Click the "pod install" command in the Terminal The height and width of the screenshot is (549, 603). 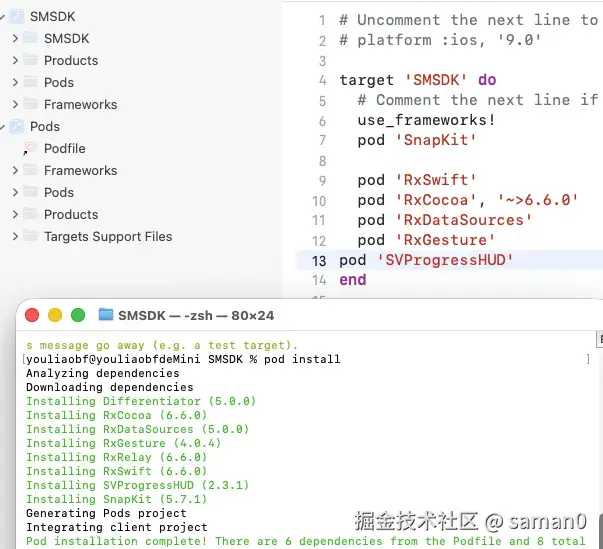302,359
